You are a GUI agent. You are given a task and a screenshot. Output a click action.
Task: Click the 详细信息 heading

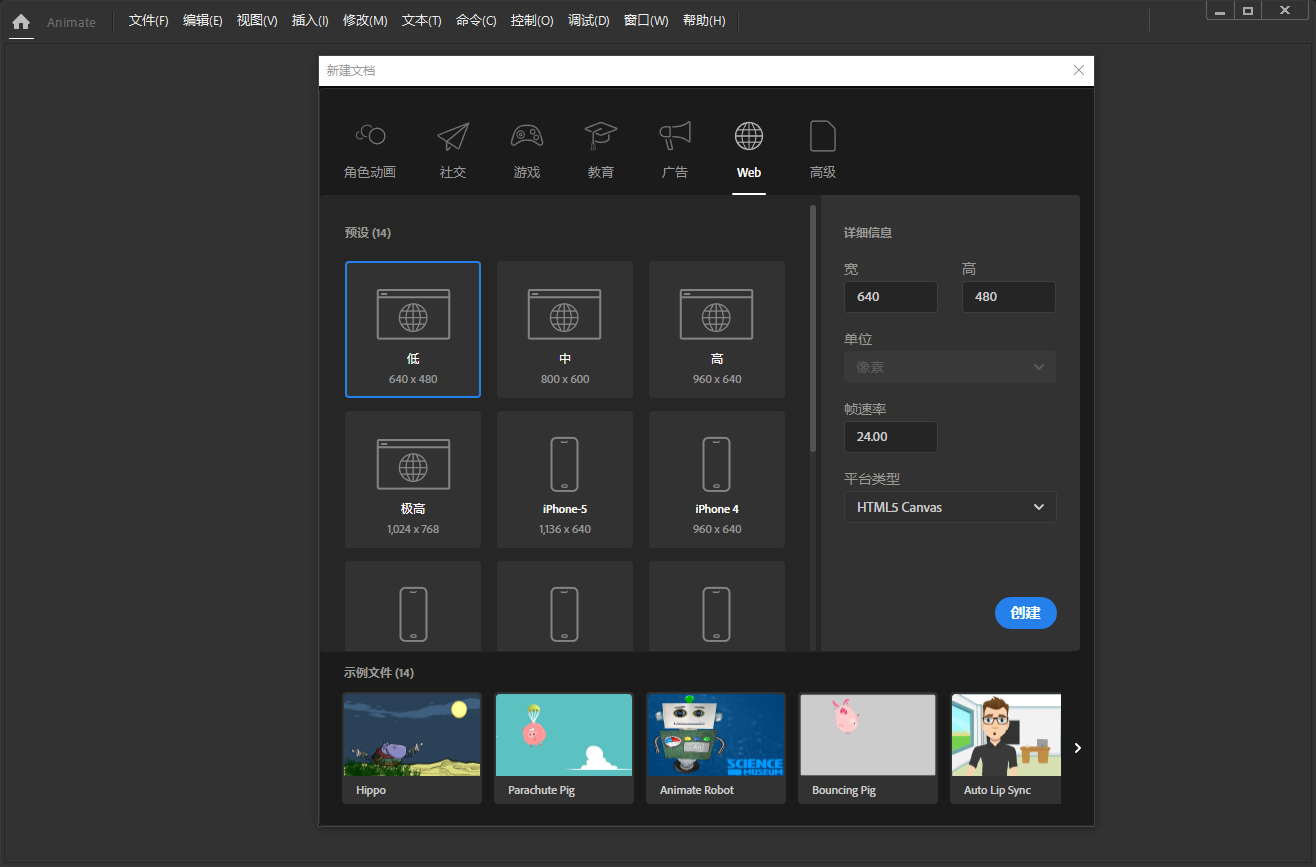pyautogui.click(x=868, y=233)
